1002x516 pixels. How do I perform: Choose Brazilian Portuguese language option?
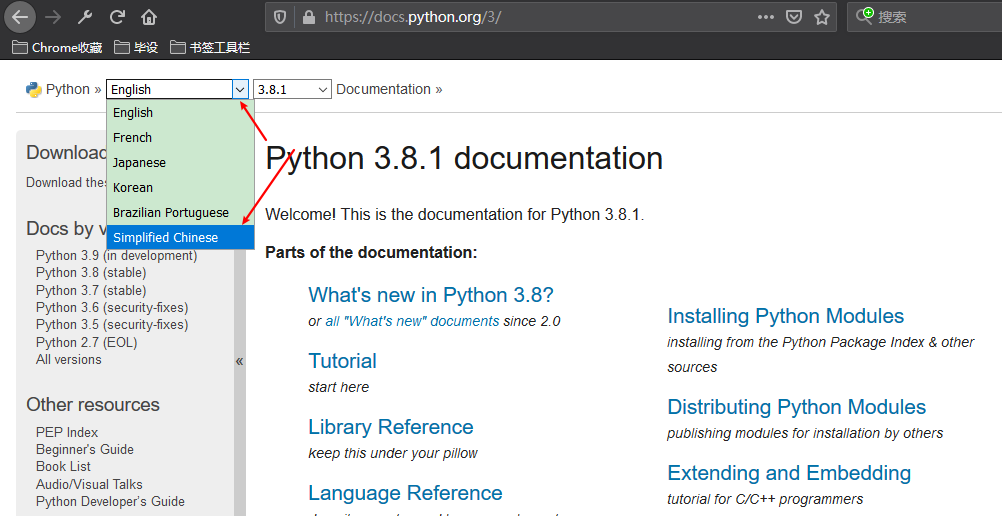pos(180,212)
